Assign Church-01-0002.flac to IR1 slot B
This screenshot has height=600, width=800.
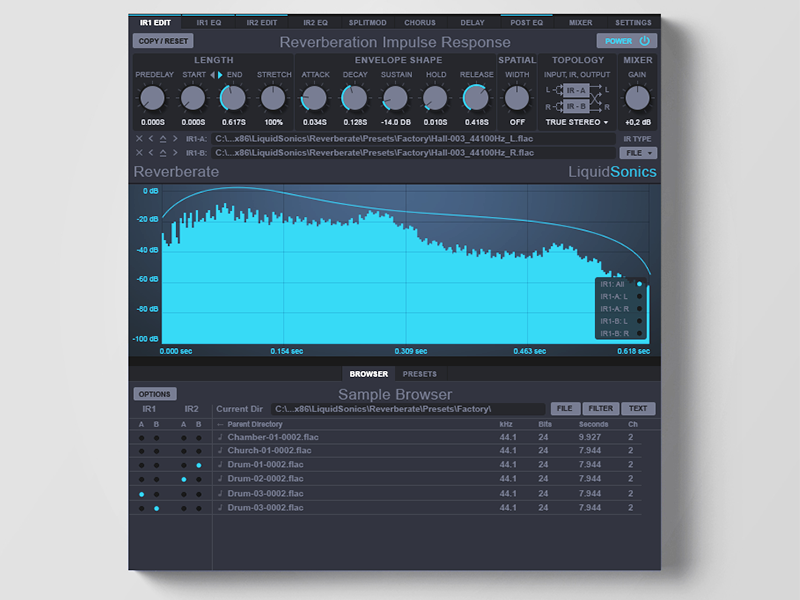point(157,451)
